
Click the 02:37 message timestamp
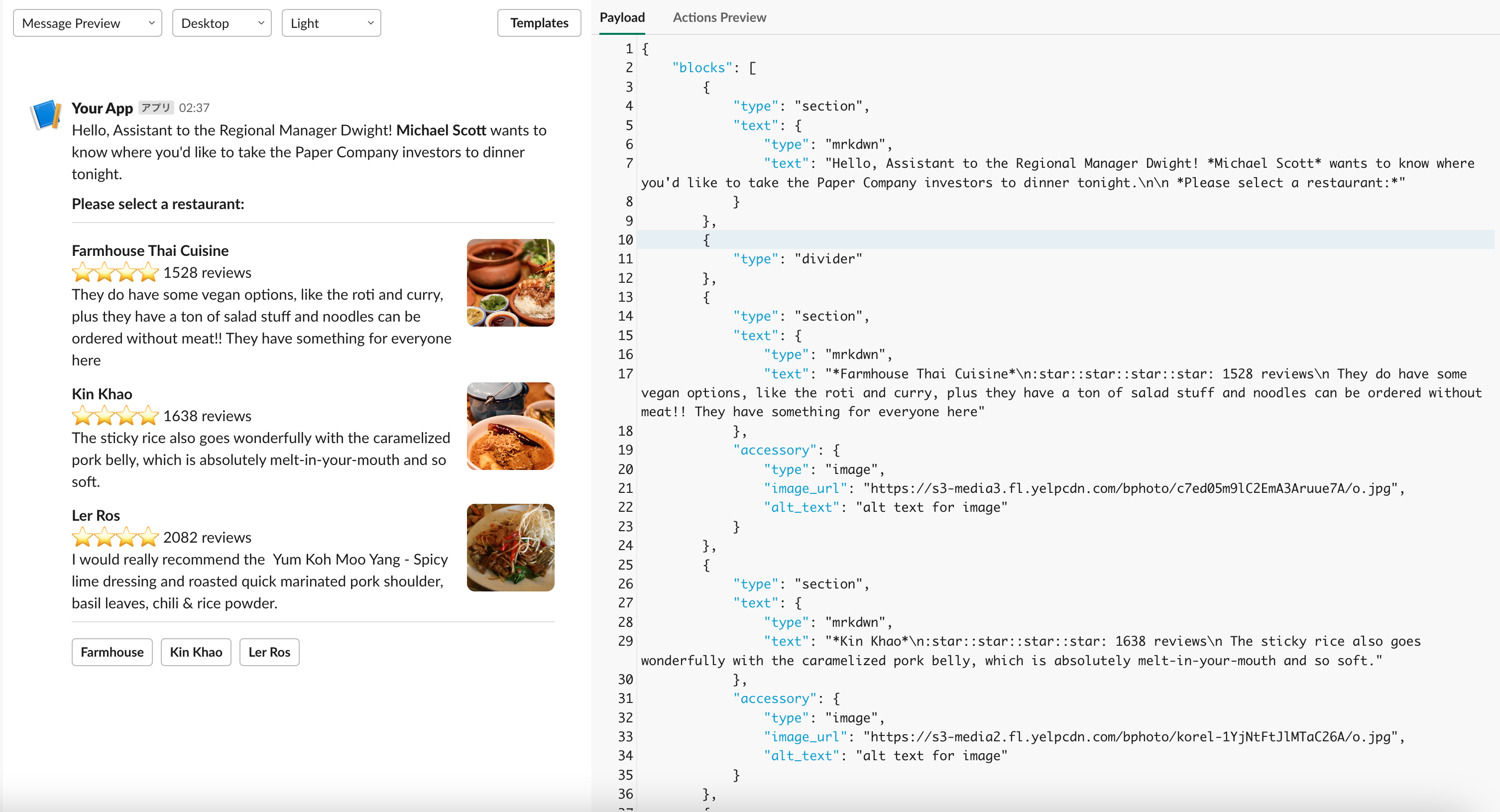[x=194, y=108]
